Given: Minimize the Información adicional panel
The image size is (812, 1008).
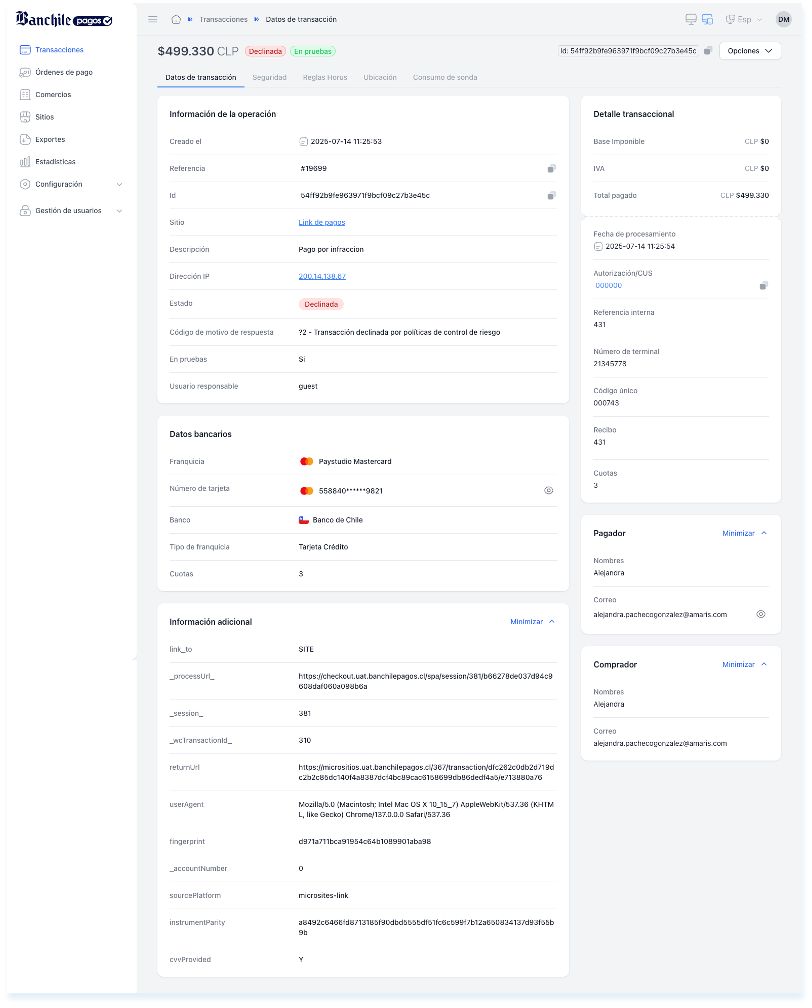Looking at the screenshot, I should coord(532,622).
